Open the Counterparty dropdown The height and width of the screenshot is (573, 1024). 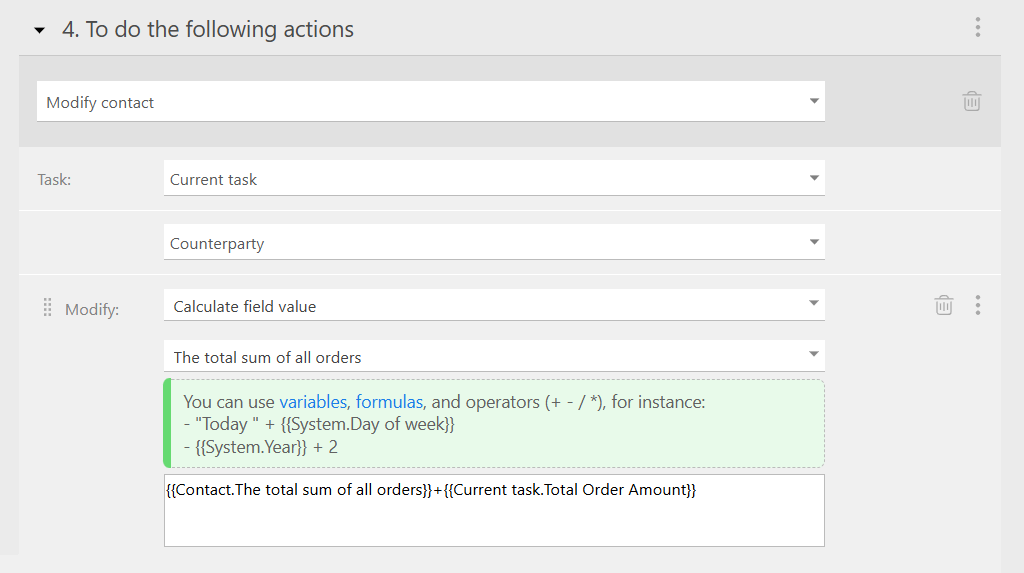(494, 242)
